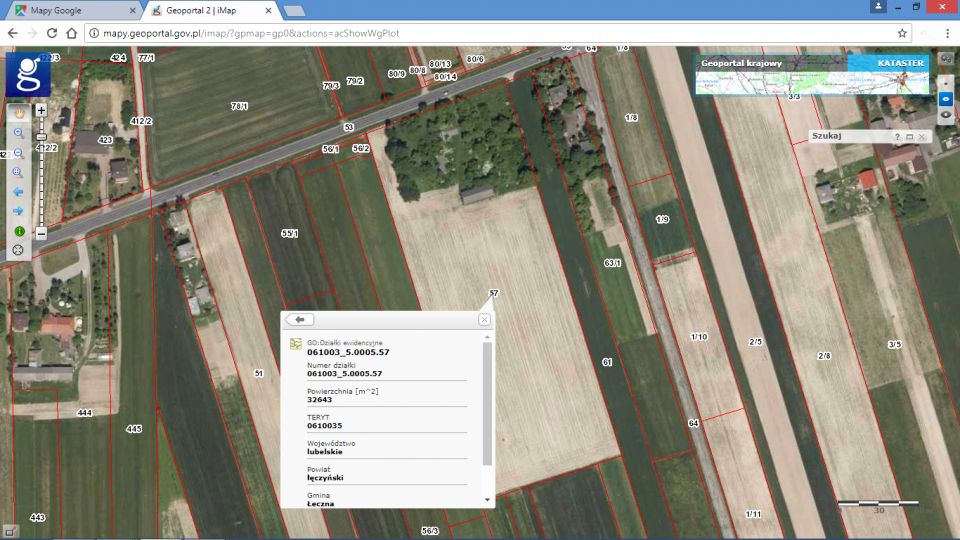This screenshot has height=540, width=960.
Task: Activate the zoom-in magnifier tool
Action: (19, 133)
